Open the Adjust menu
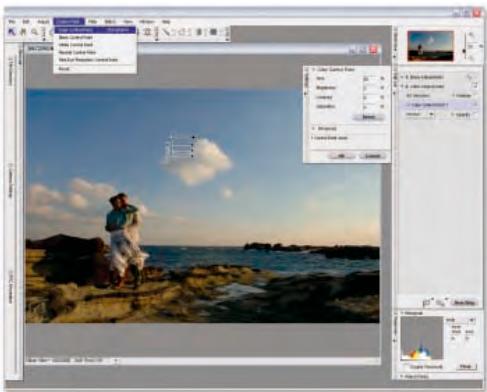The height and width of the screenshot is (392, 487). (43, 21)
